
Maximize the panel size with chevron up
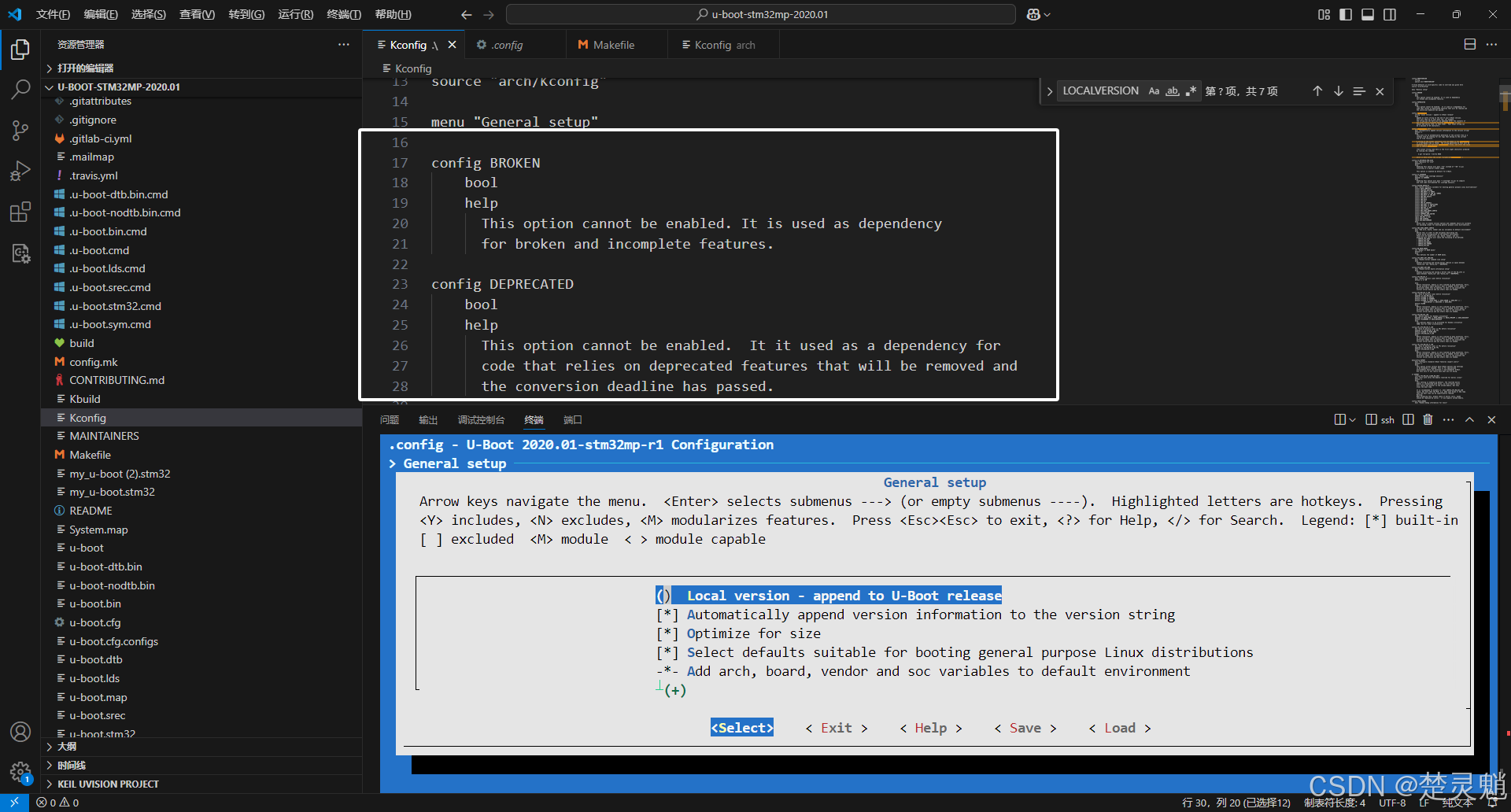coord(1469,419)
